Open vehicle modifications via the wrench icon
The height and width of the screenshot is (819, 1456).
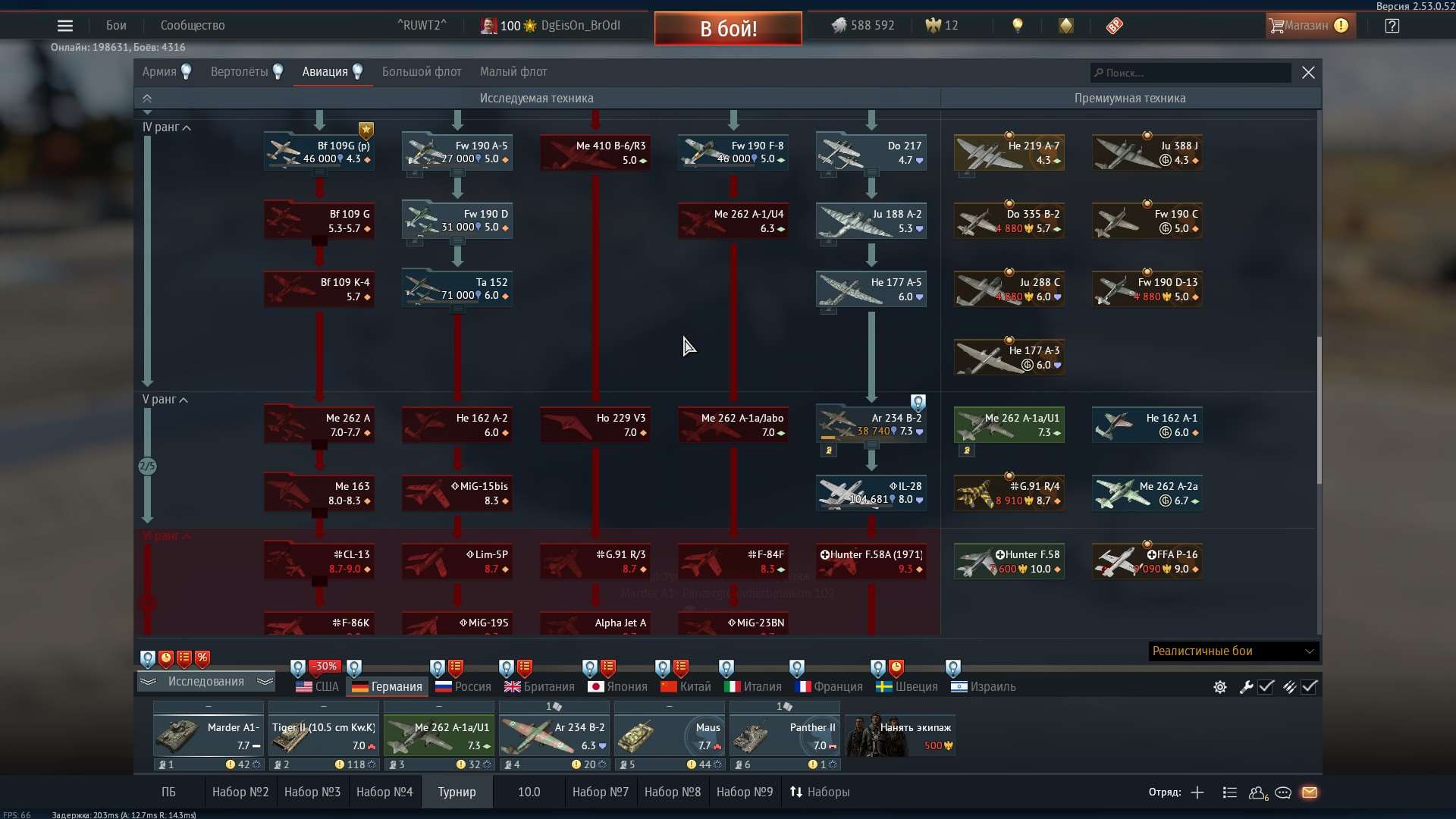pos(1246,687)
